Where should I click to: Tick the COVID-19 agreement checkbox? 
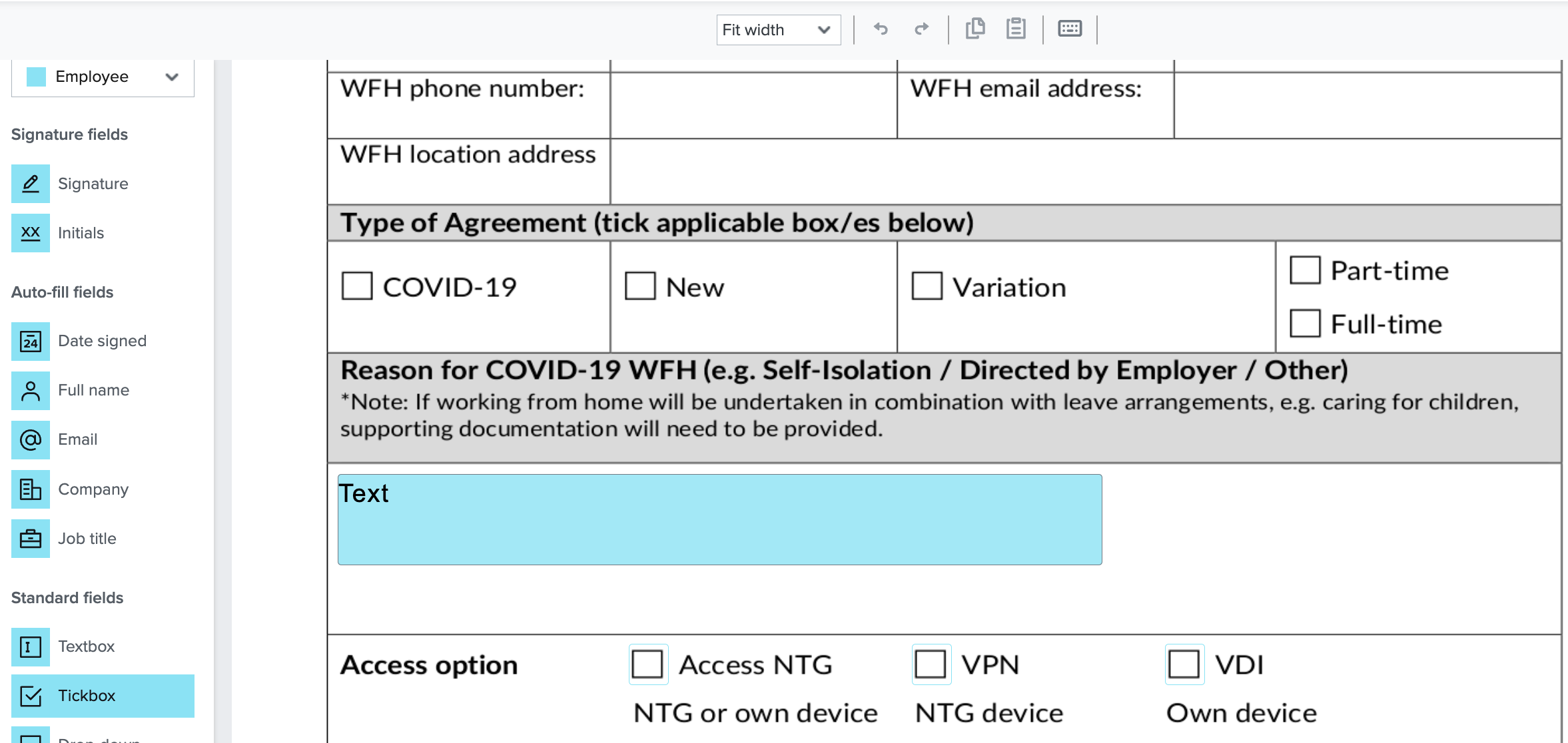(x=356, y=285)
